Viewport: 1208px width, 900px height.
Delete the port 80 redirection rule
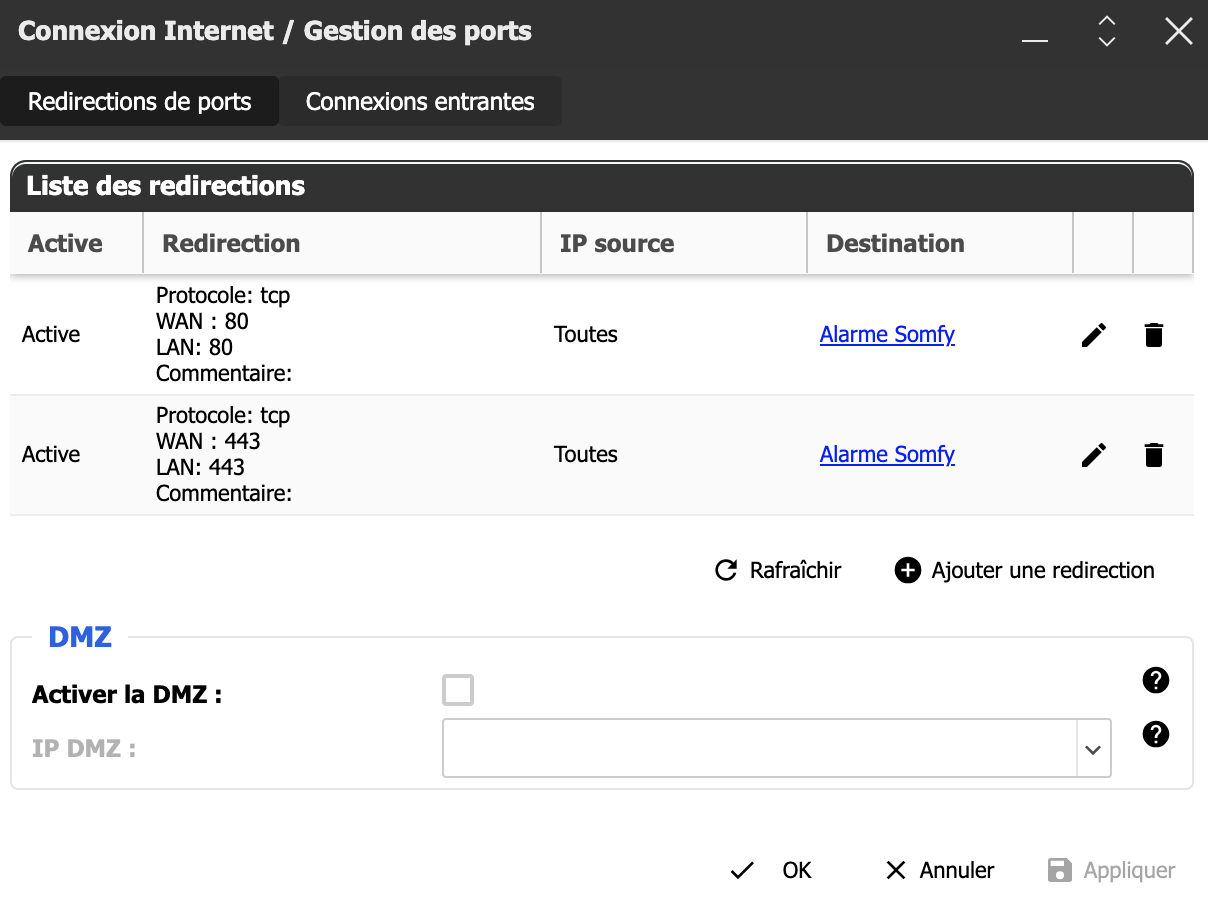[1154, 335]
